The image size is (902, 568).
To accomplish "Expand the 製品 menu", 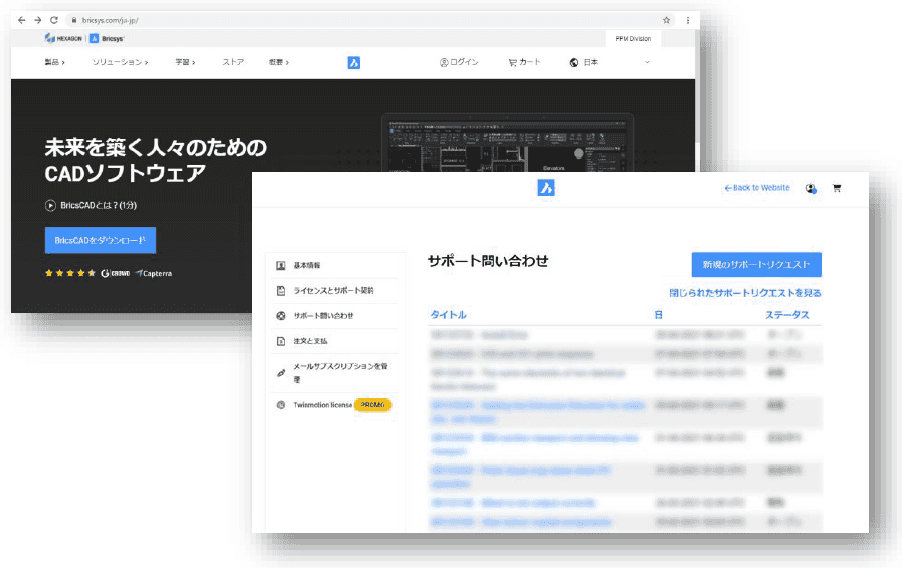I will [x=55, y=62].
